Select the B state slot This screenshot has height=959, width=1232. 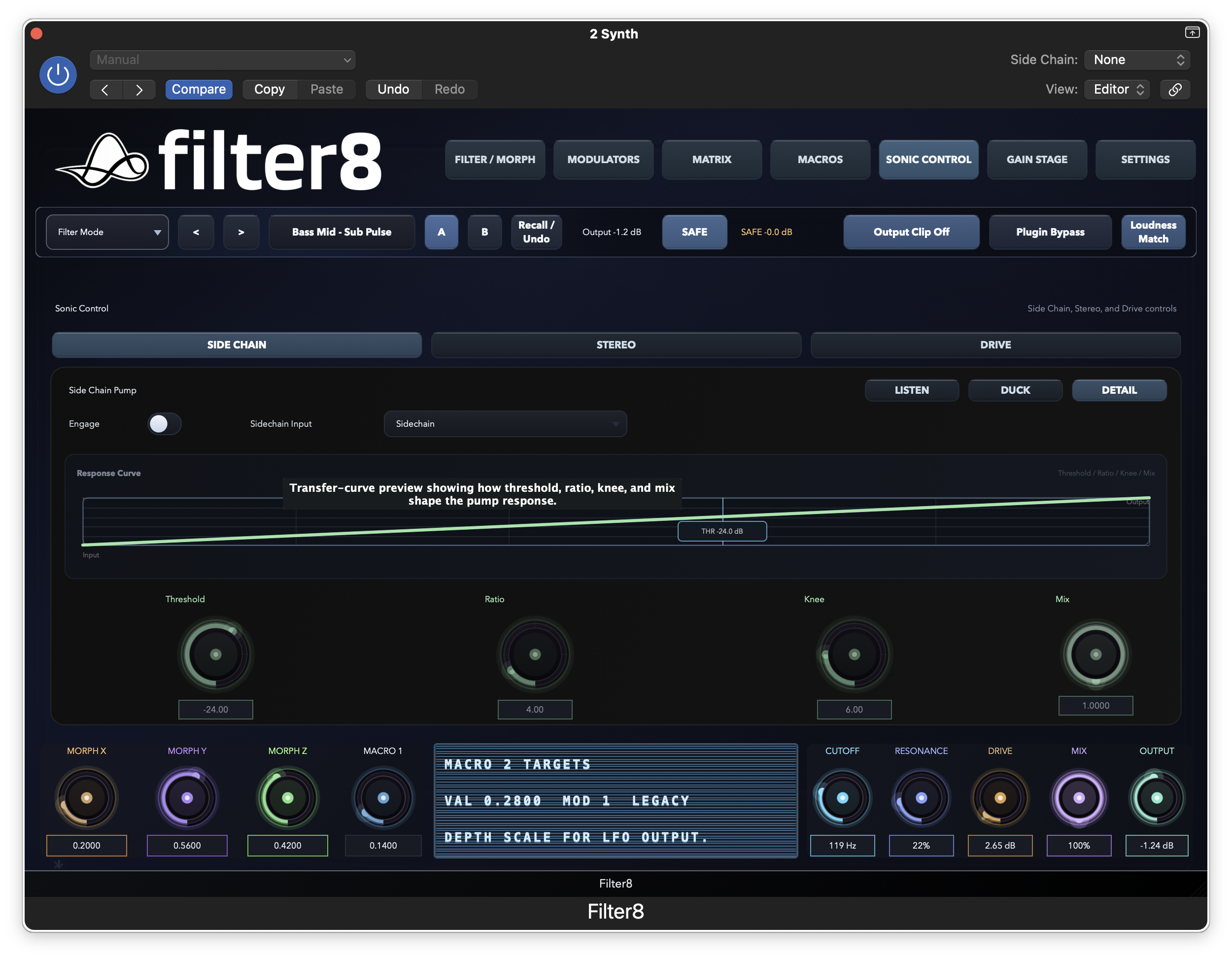click(484, 232)
